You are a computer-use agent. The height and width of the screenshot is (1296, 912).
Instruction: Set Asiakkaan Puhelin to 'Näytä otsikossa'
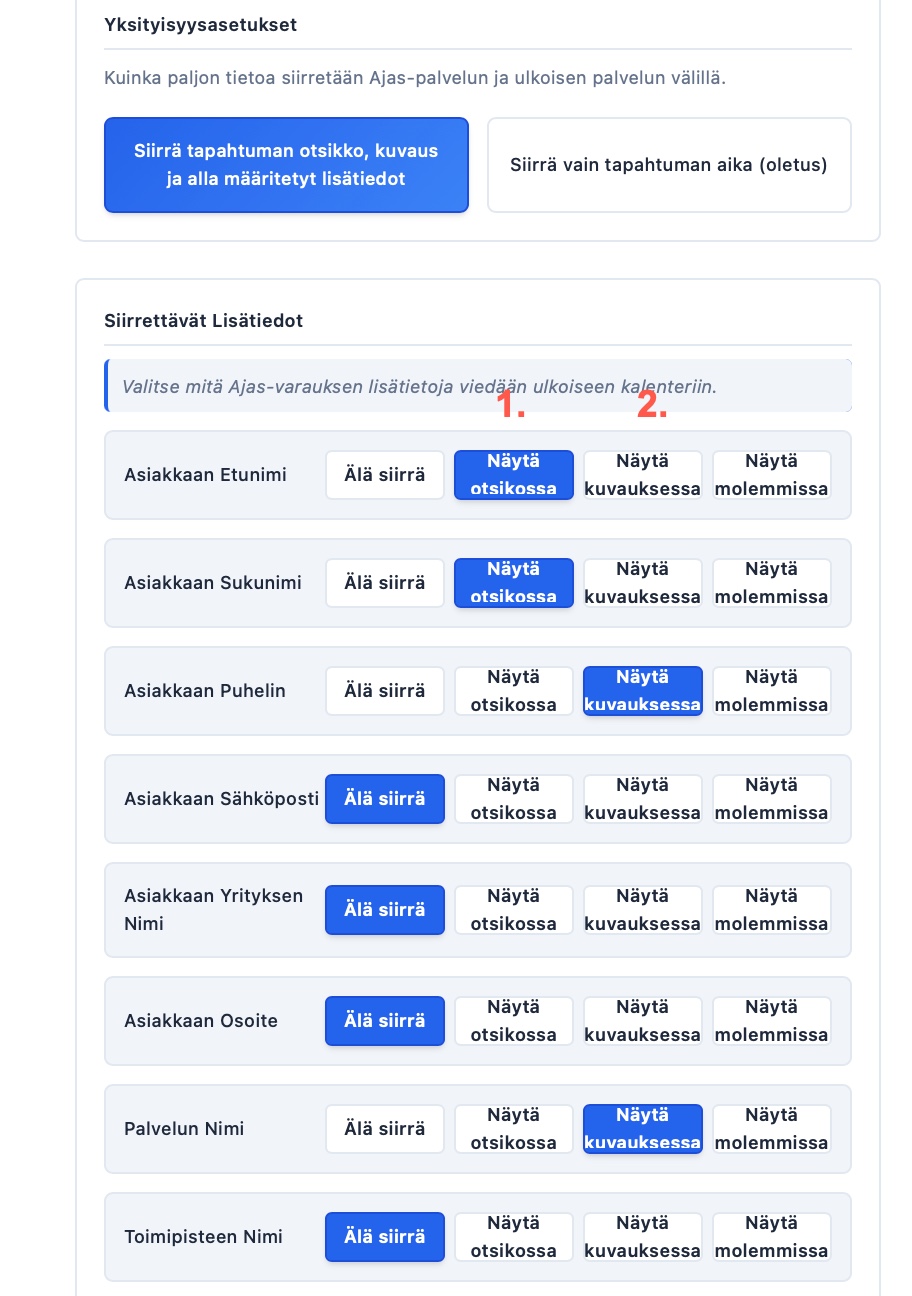point(514,691)
